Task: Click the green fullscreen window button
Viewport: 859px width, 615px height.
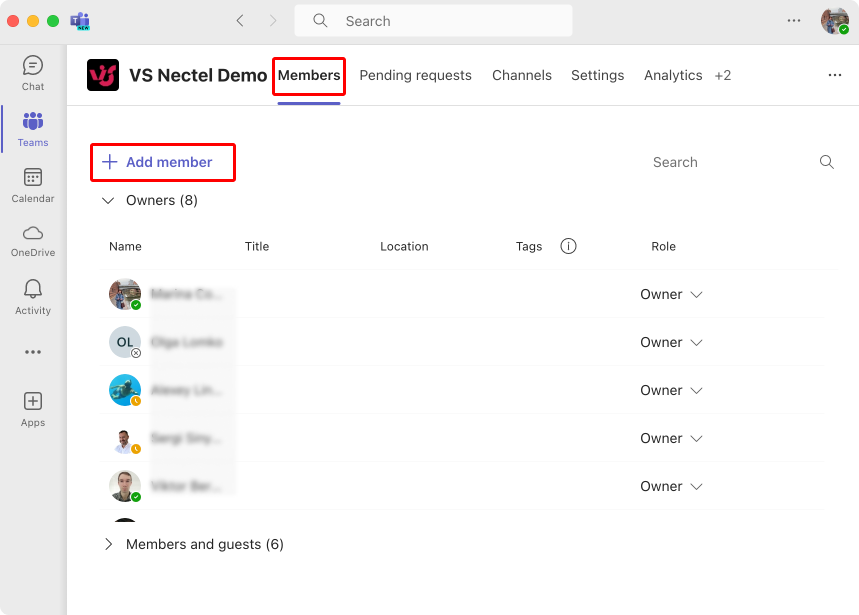Action: 53,21
